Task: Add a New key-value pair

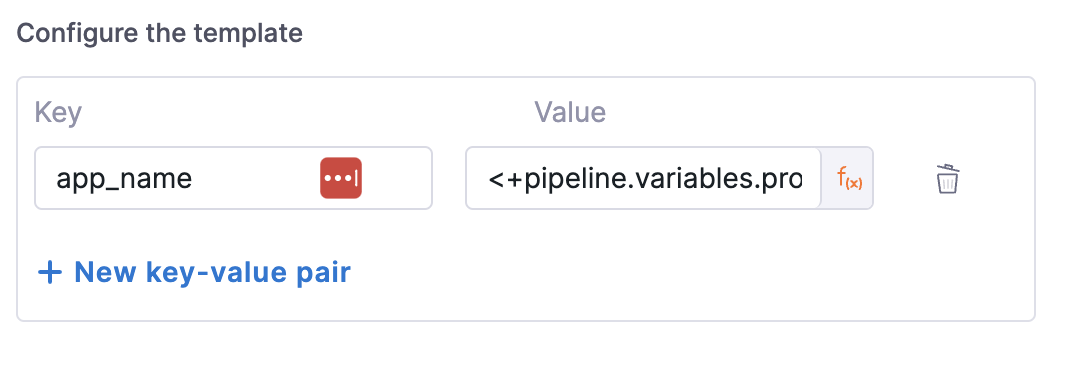Action: [194, 273]
